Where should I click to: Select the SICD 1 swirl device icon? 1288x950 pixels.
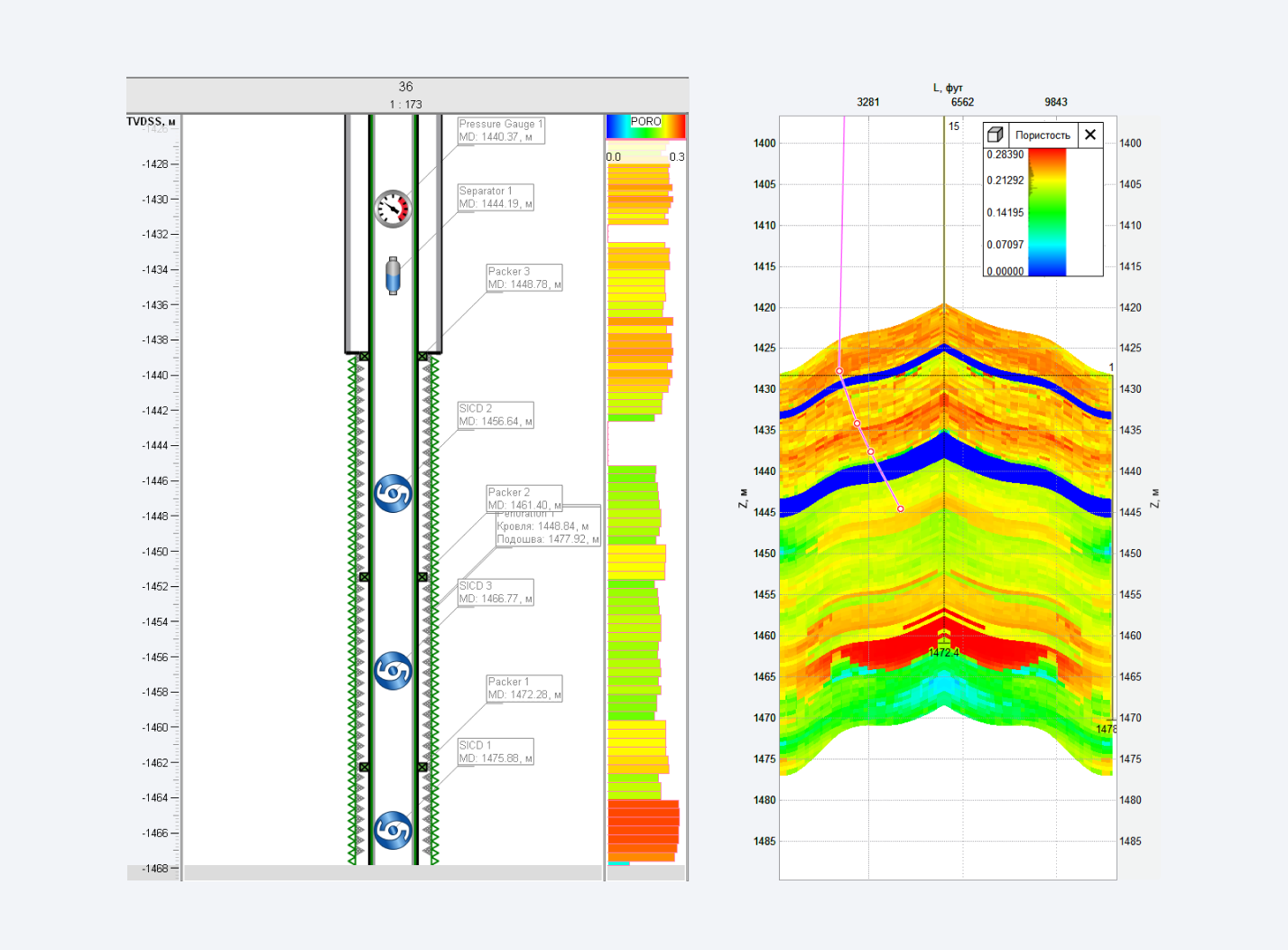(394, 830)
